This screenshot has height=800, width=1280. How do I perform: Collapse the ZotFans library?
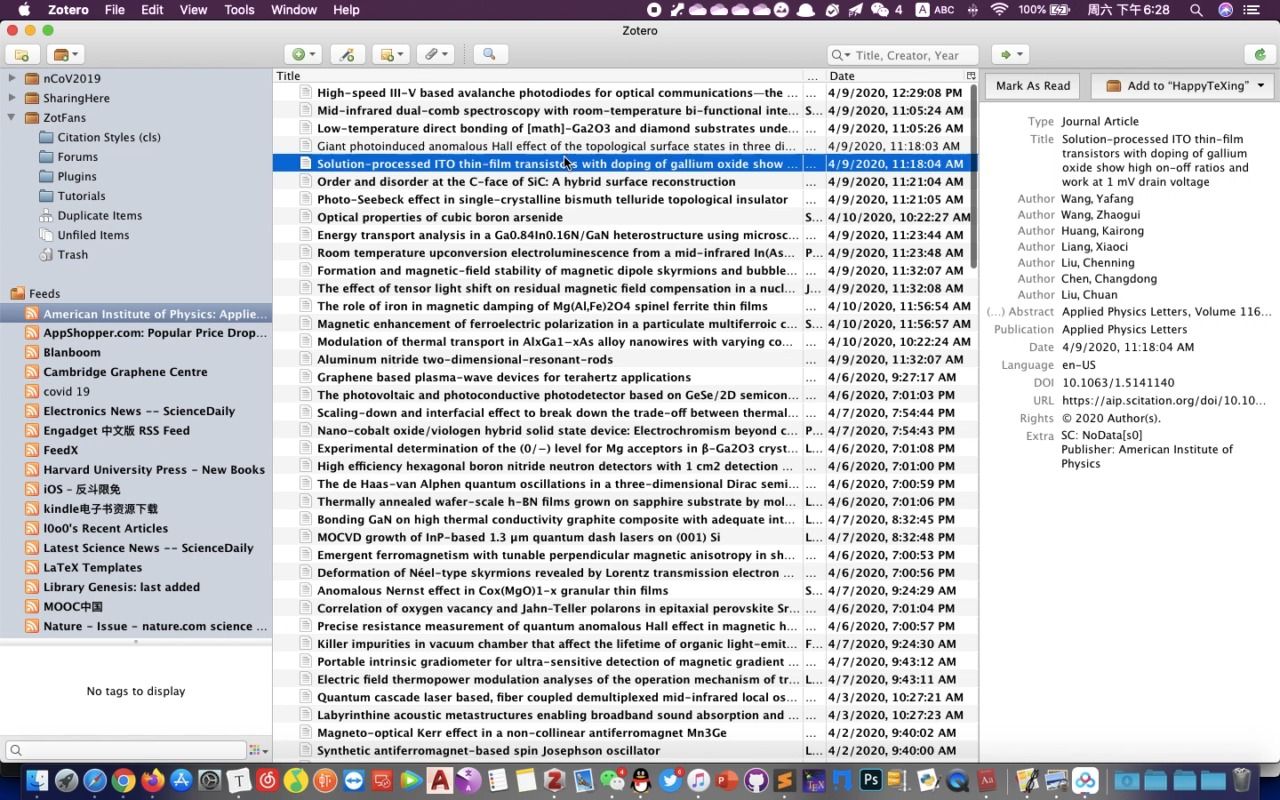(12, 117)
